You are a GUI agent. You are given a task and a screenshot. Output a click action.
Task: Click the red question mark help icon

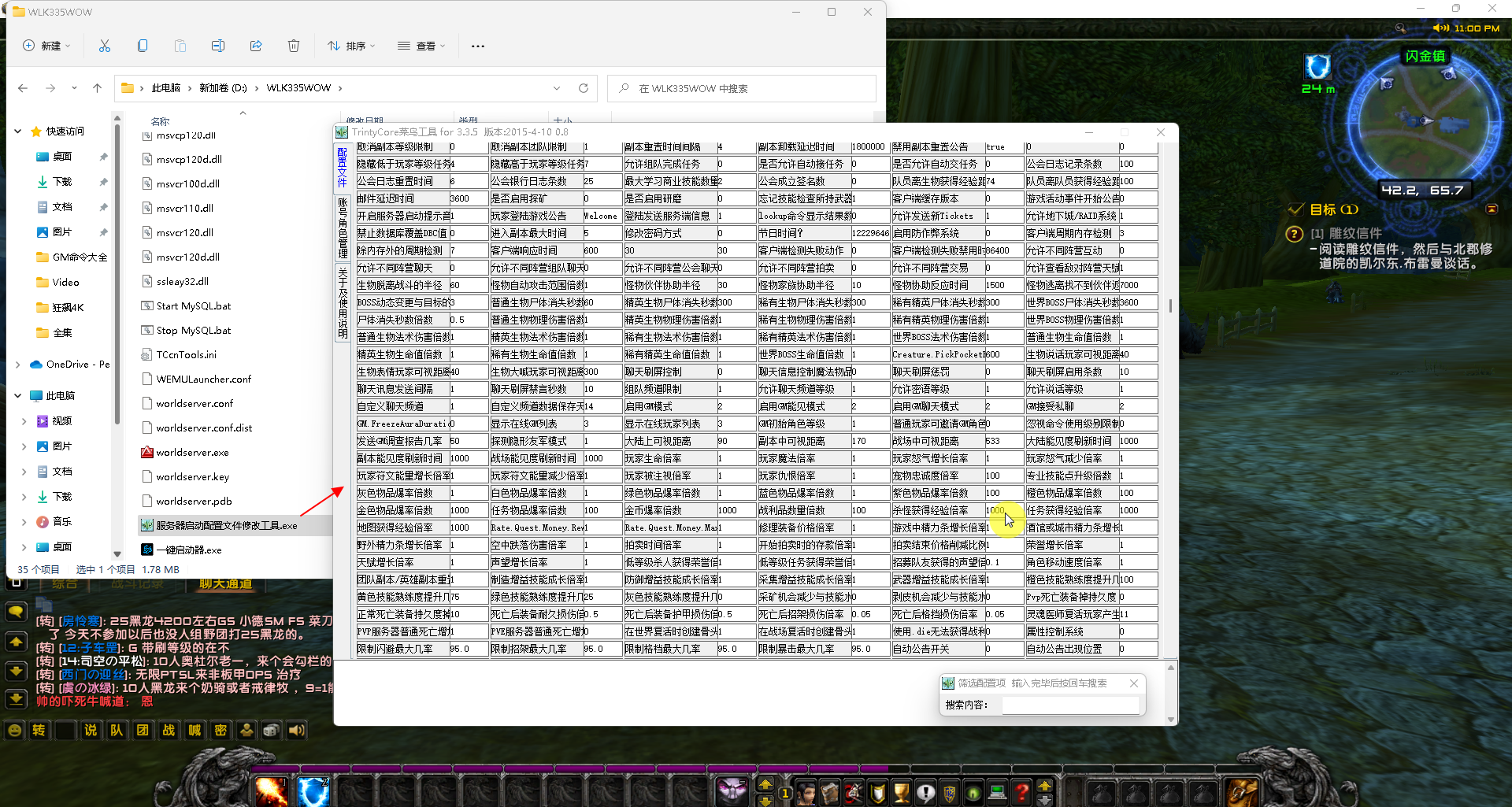[1021, 792]
